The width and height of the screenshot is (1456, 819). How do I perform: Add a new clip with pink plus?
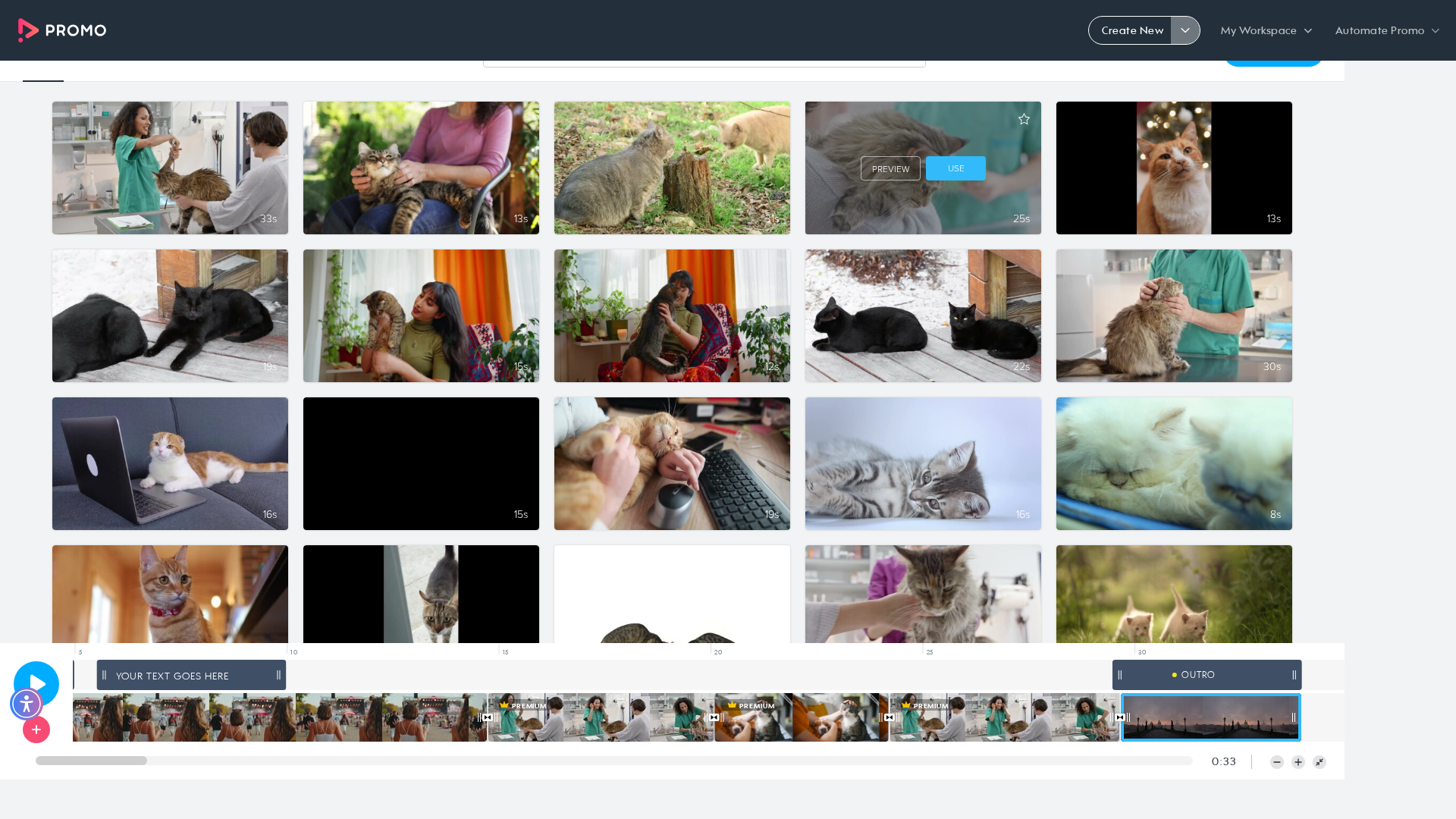pos(36,730)
